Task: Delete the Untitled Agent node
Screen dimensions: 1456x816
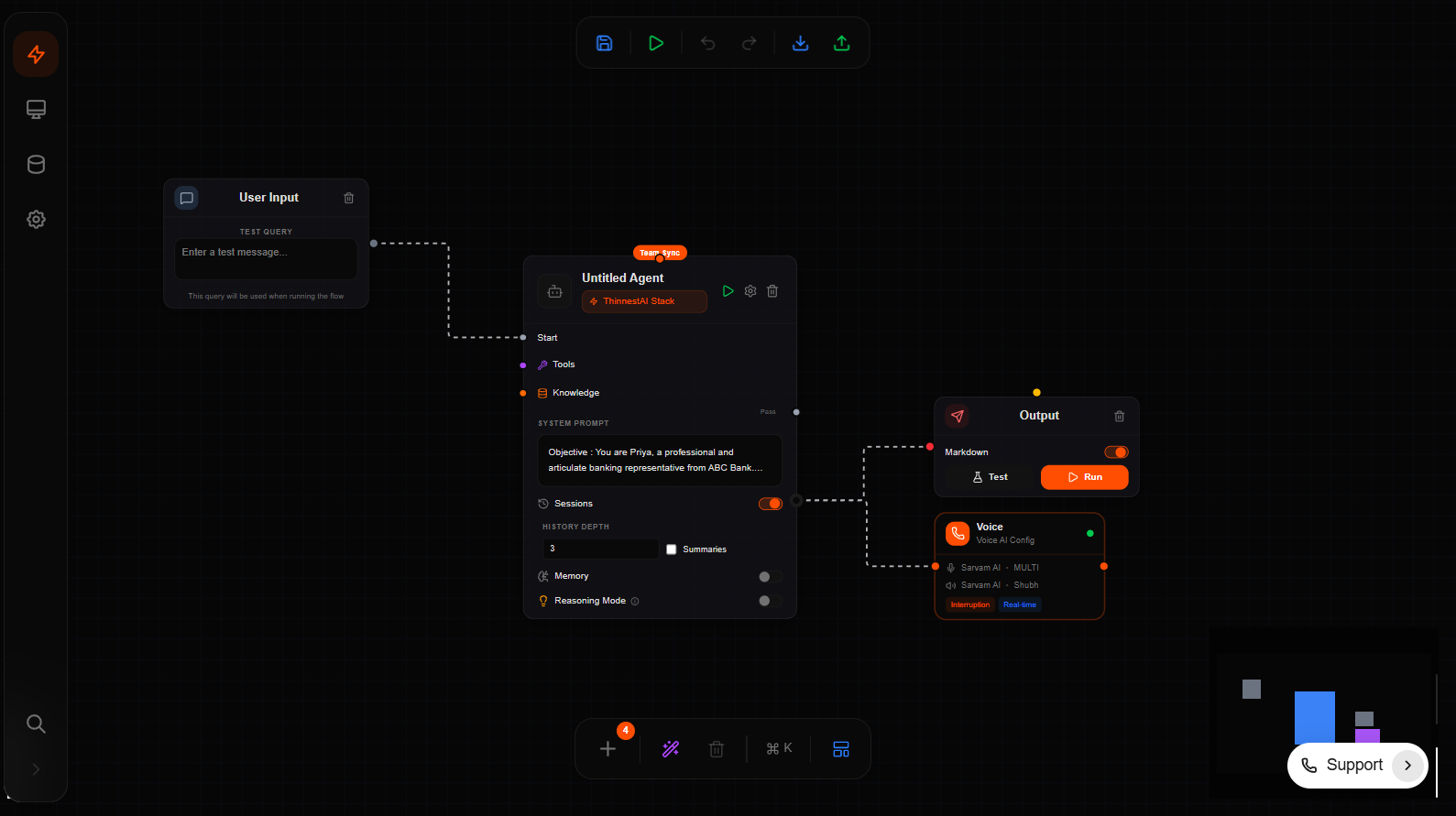Action: click(772, 291)
